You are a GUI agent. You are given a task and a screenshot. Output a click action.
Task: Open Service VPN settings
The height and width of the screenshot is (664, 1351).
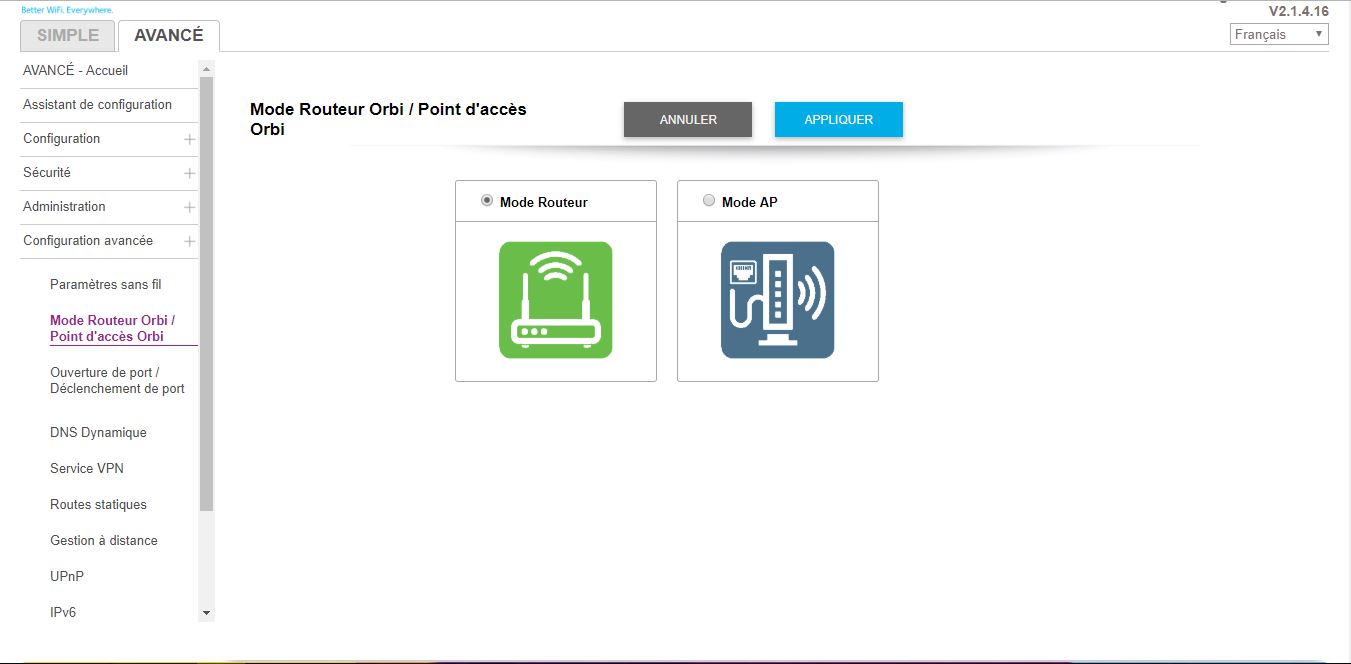(87, 468)
